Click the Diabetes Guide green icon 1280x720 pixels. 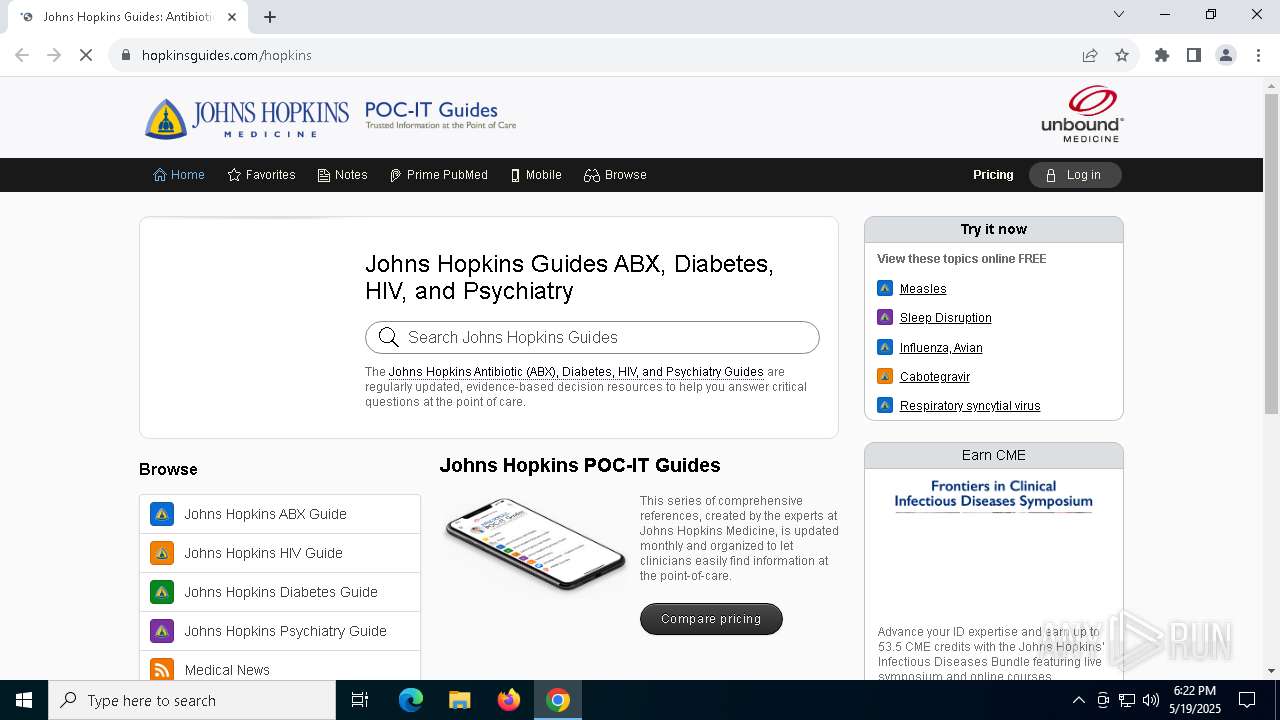tap(162, 592)
